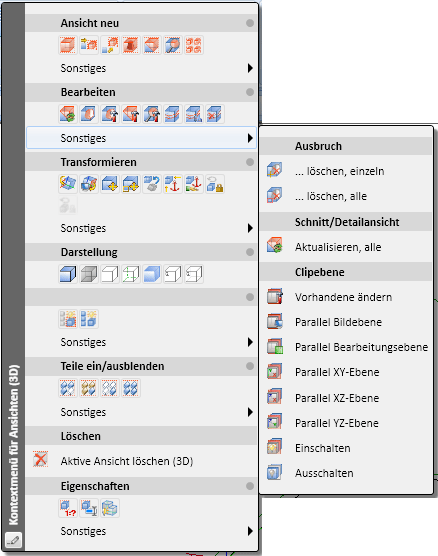Click the highlighted Sonstiges row under Bearbeiten
The image size is (438, 556).
pyautogui.click(x=141, y=138)
